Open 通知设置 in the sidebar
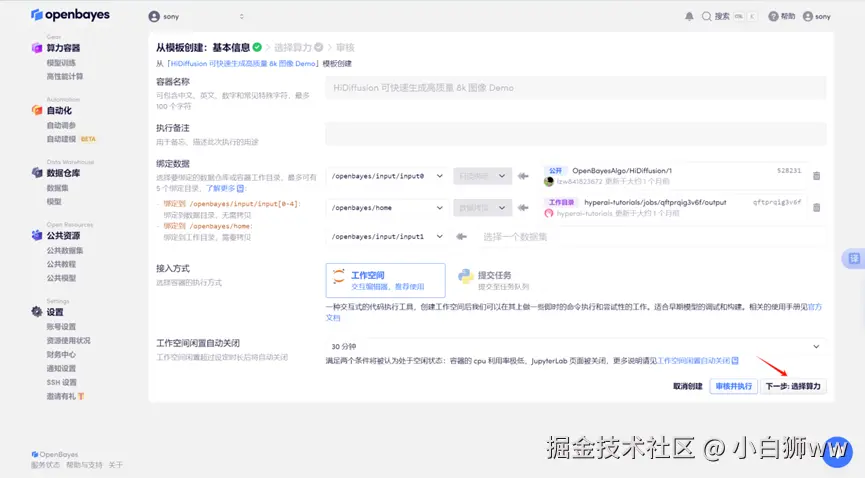The image size is (865, 478). (x=61, y=369)
